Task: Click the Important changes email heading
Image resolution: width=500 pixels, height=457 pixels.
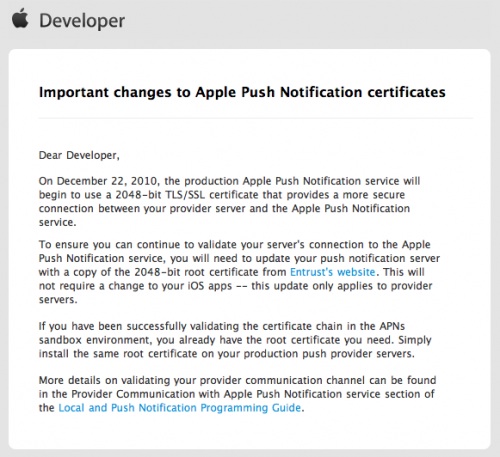Action: pos(242,92)
